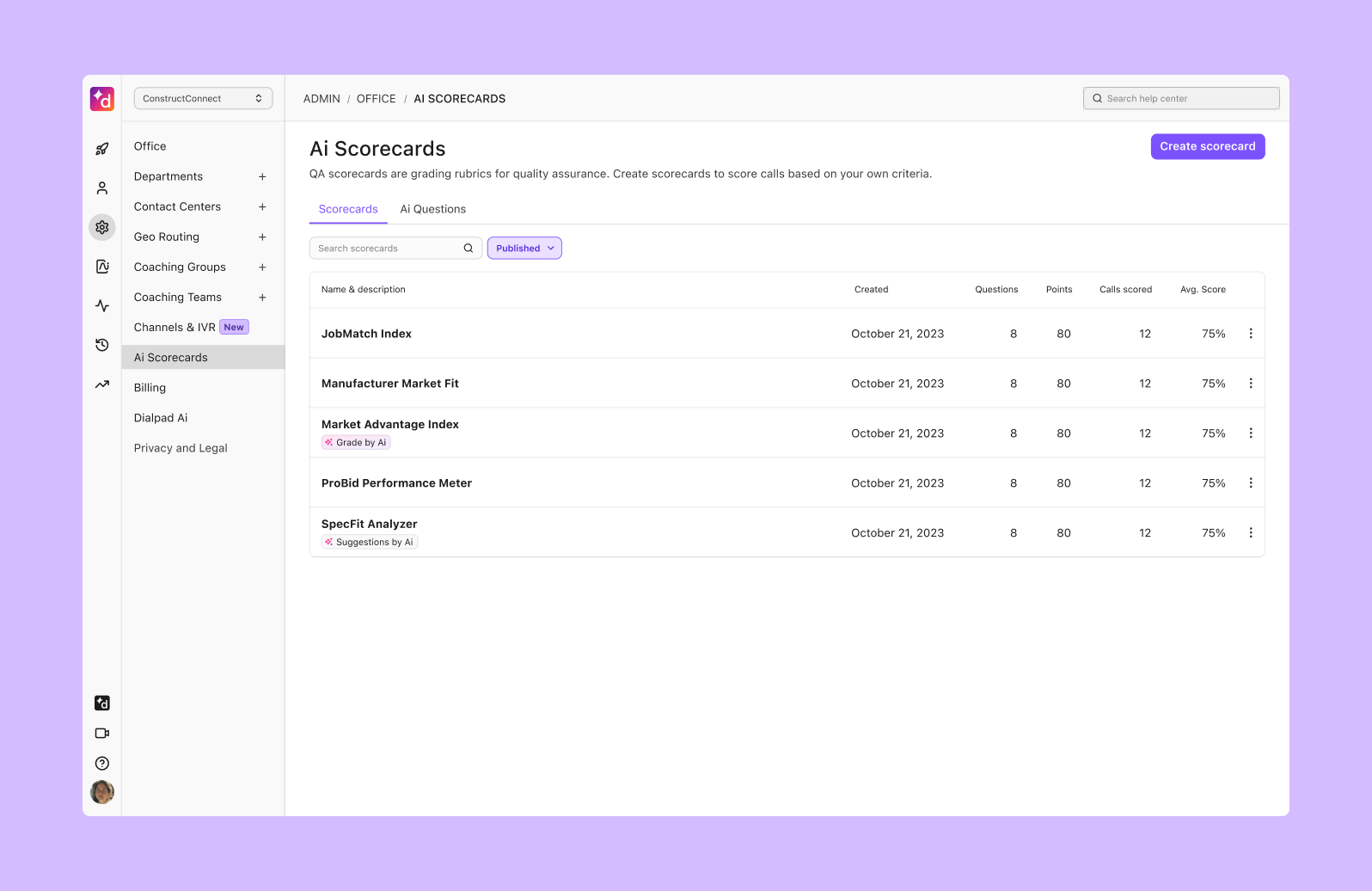
Task: Add a coaching group with plus icon
Action: tap(262, 267)
